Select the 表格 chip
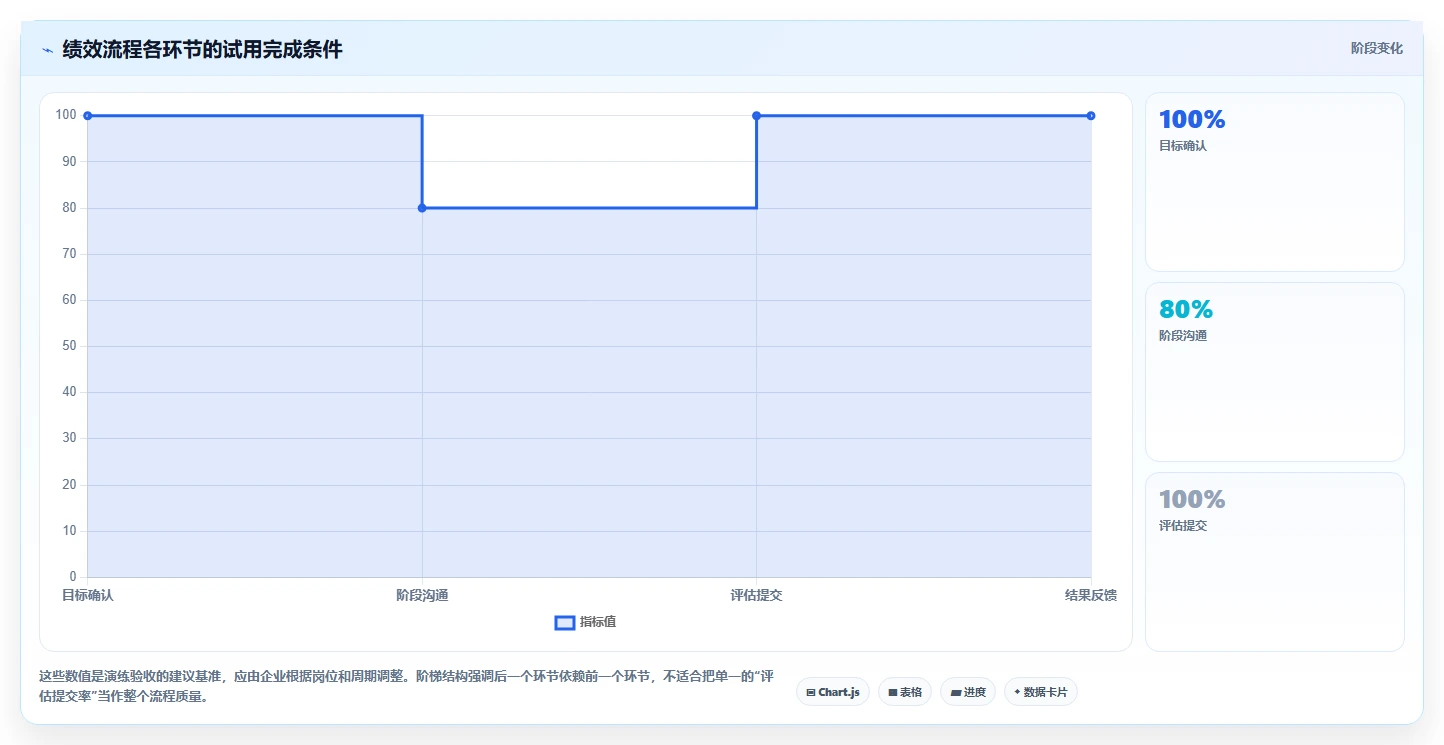The image size is (1444, 745). coord(905,692)
